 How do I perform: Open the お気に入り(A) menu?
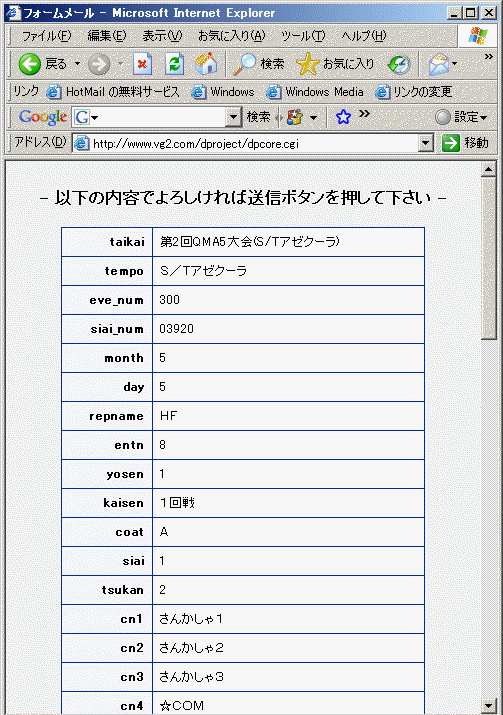coord(231,36)
